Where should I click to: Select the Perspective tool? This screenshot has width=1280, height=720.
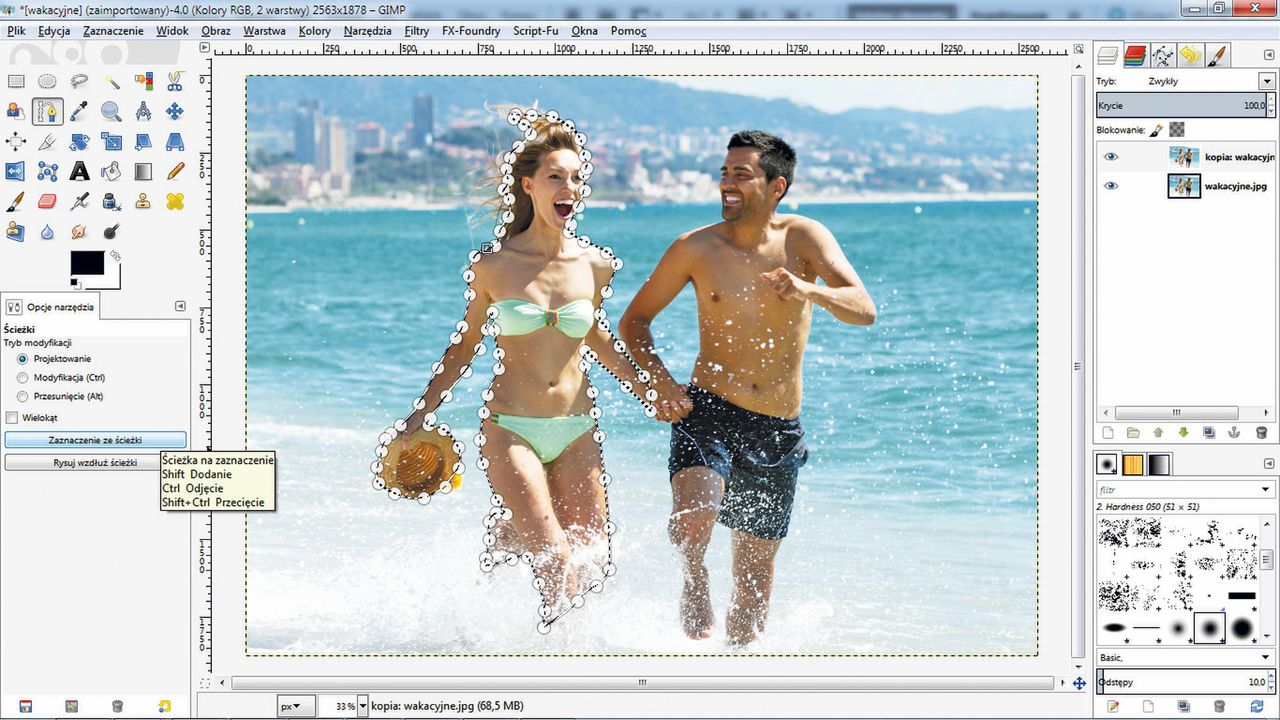click(x=175, y=141)
